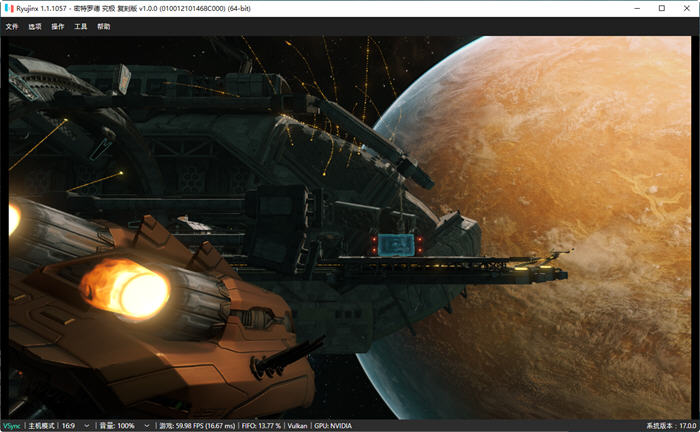This screenshot has height=432, width=700.
Task: Minimize the Ryujinx window
Action: 637,8
